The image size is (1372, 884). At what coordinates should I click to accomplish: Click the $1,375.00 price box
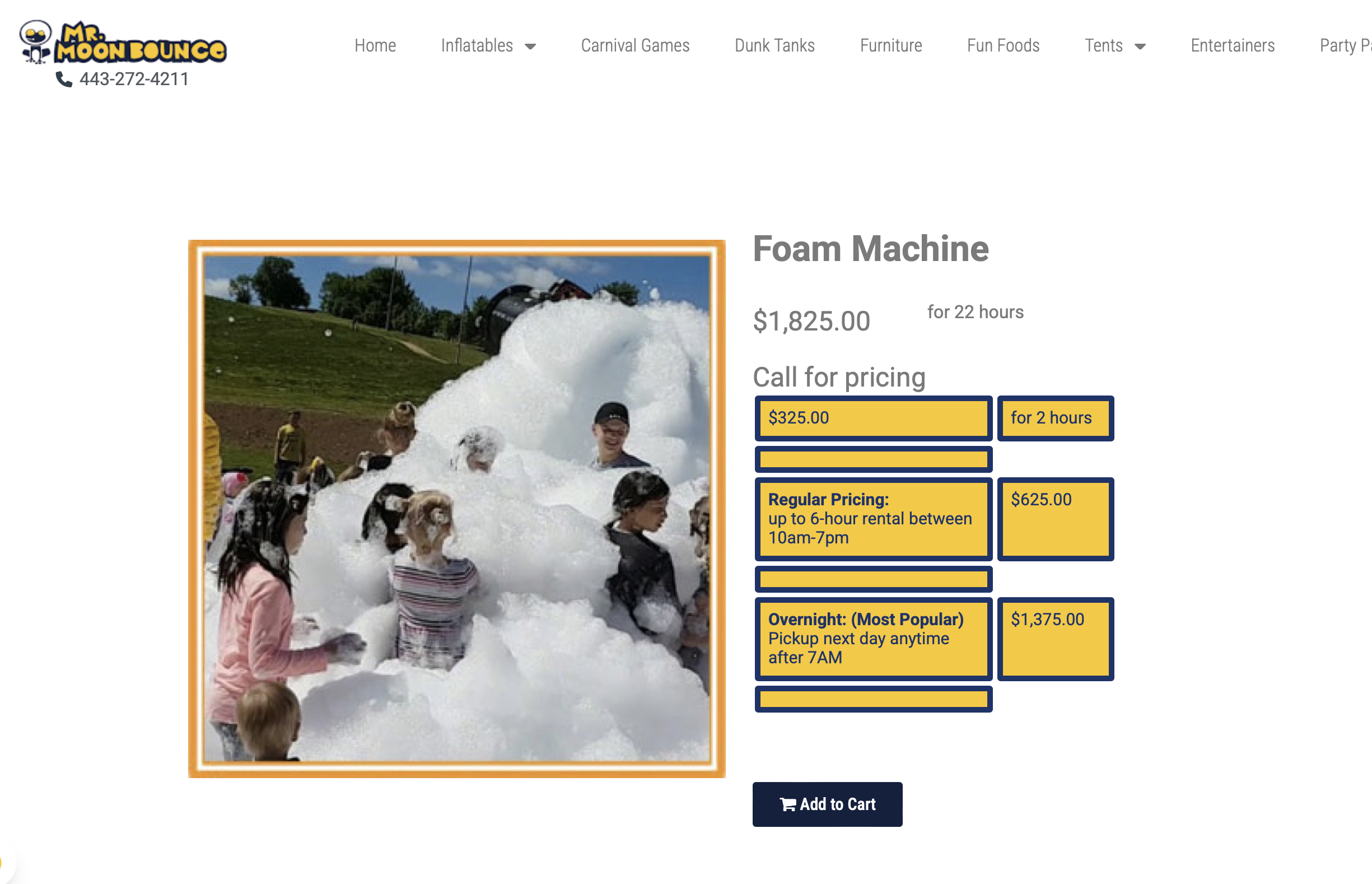(1054, 638)
